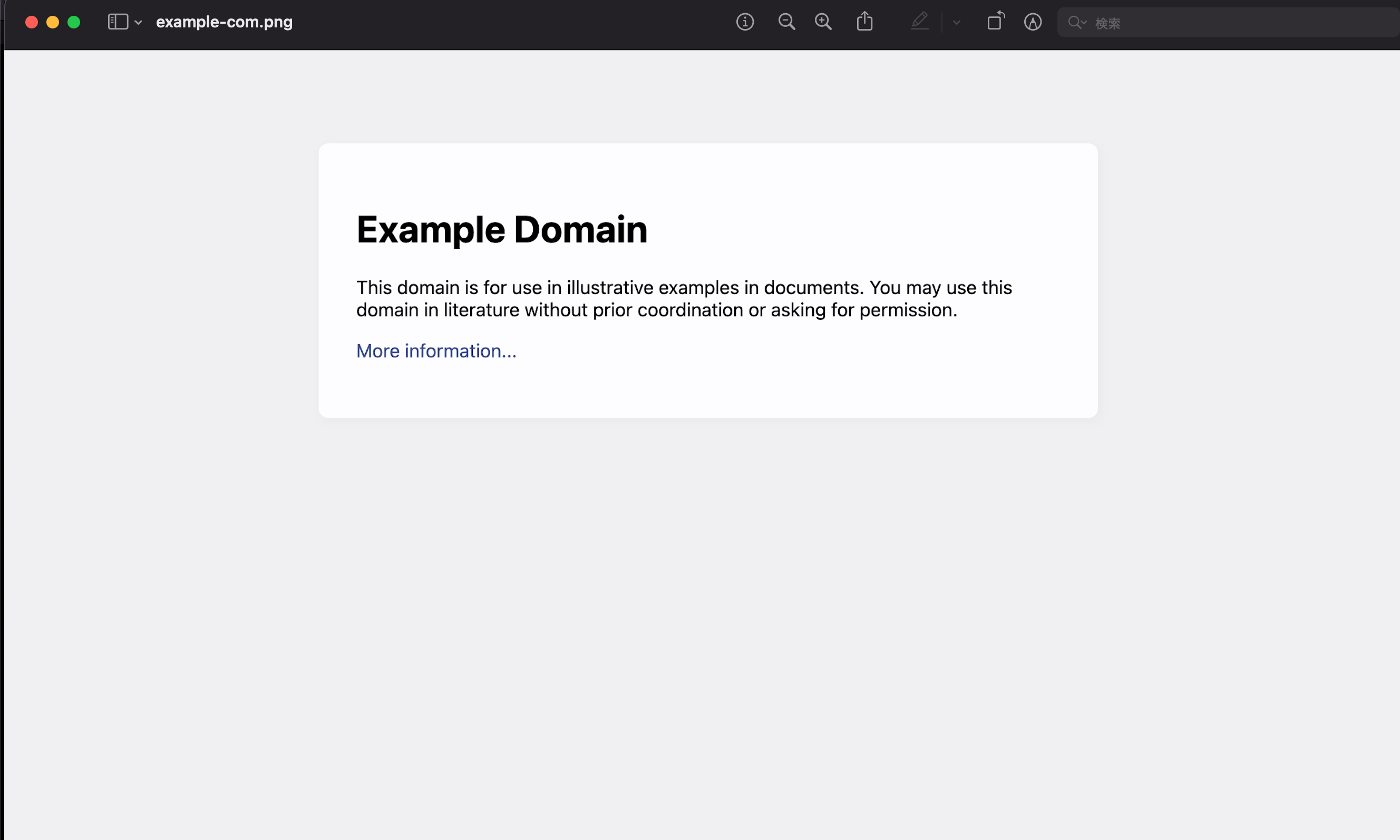
Task: Open the highlight style dropdown arrow
Action: coord(957,23)
